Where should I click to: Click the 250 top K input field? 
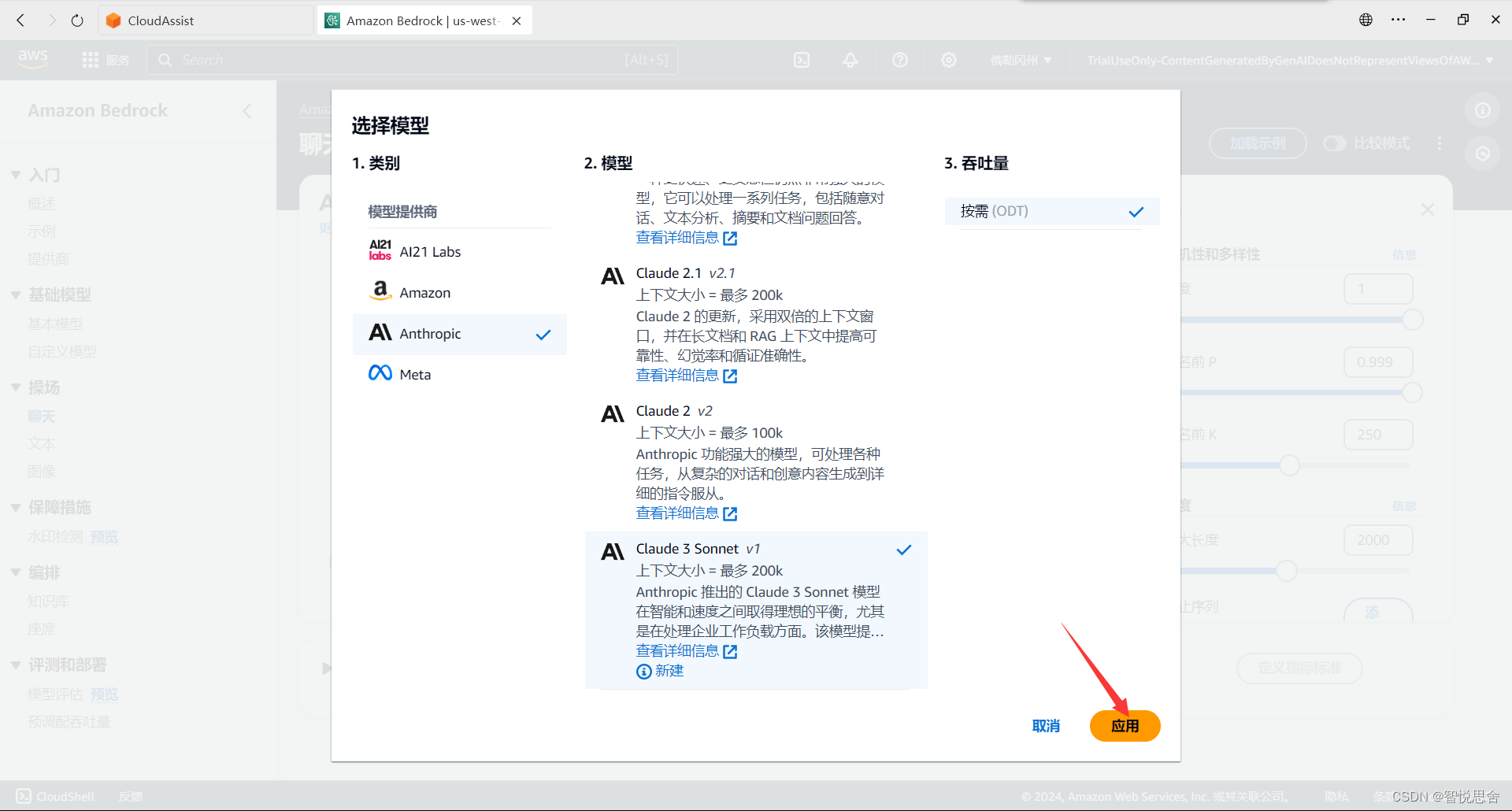[x=1378, y=435]
